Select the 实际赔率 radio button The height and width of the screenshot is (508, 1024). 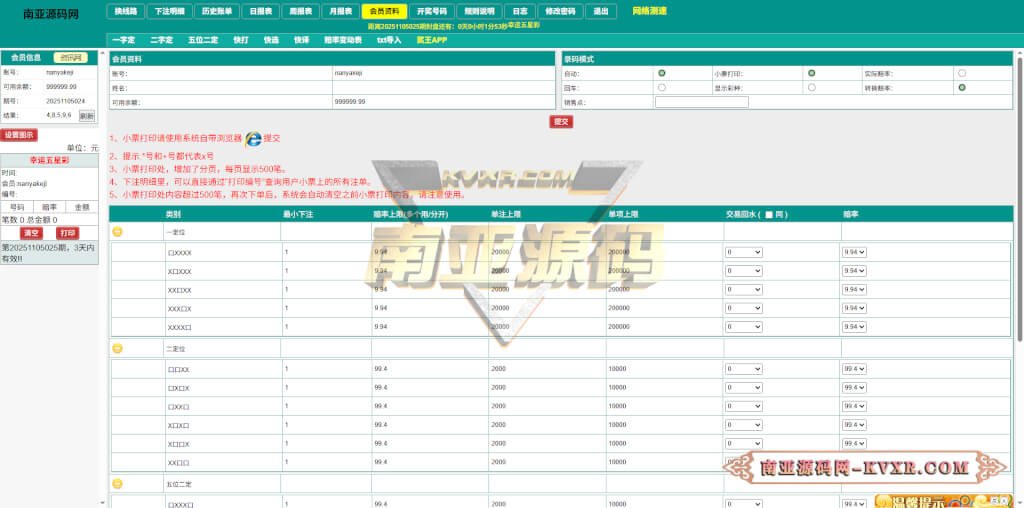pyautogui.click(x=962, y=73)
